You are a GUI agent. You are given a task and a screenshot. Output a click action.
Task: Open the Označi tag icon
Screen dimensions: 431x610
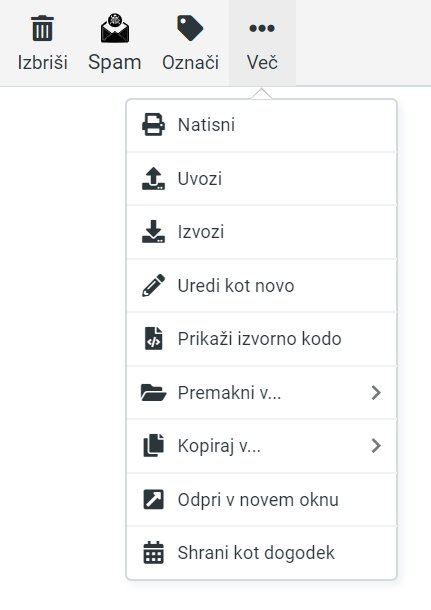tap(190, 28)
